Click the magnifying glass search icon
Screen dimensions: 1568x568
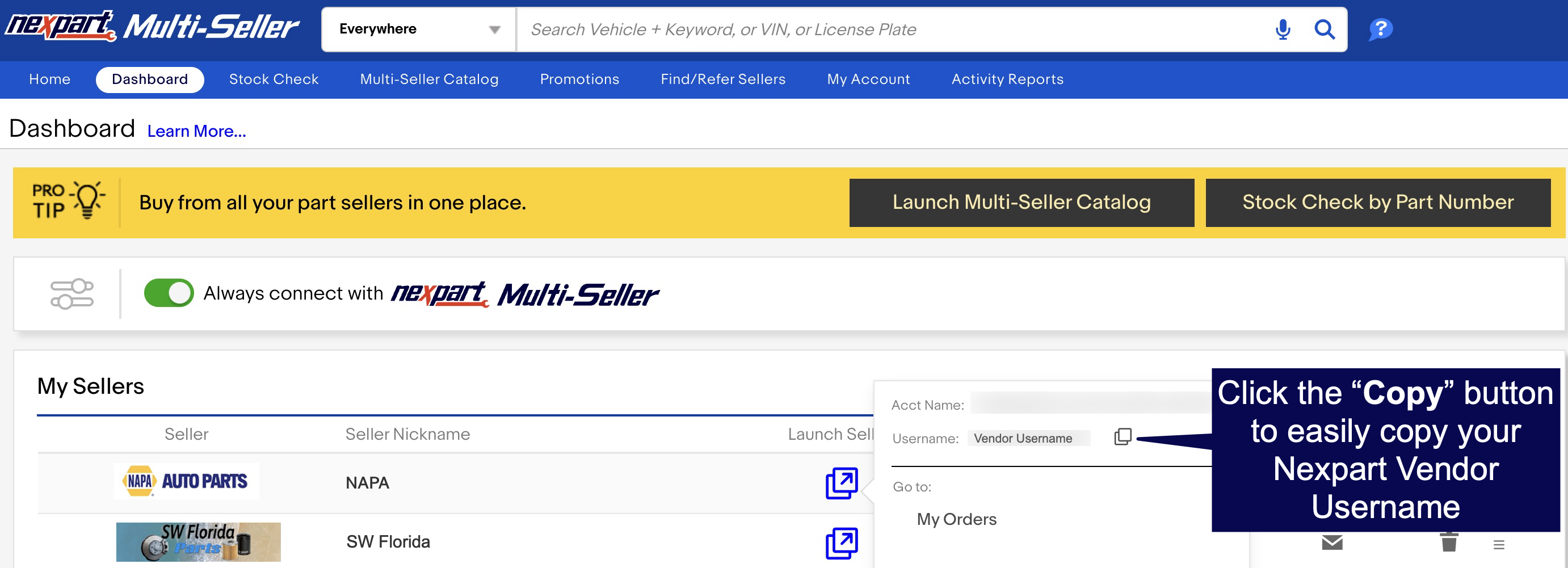coord(1324,29)
